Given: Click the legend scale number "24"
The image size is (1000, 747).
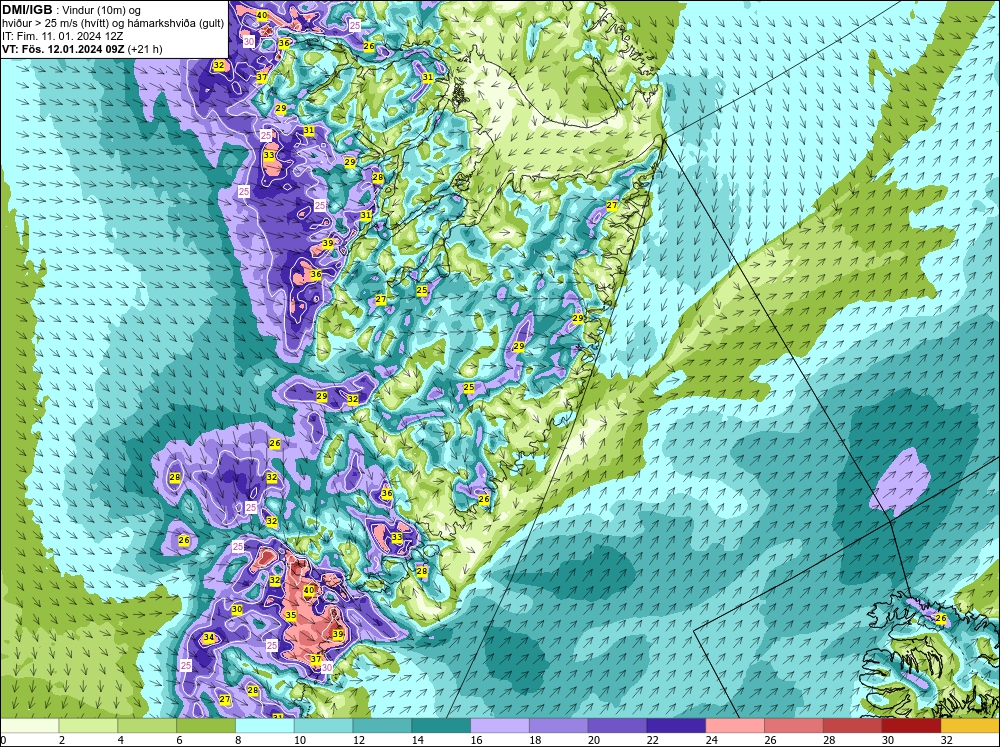Looking at the screenshot, I should coord(711,740).
